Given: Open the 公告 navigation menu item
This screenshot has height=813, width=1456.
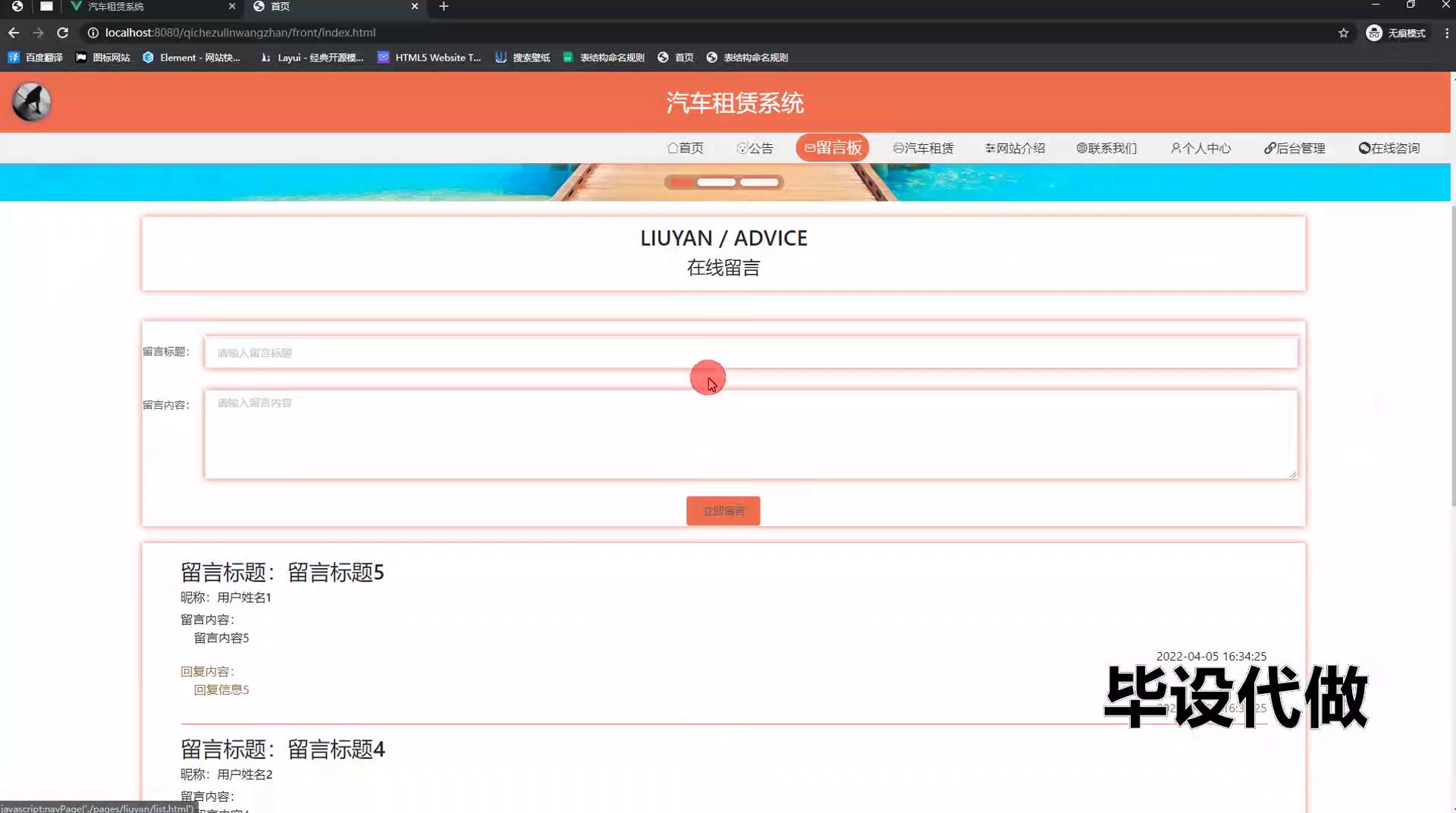Looking at the screenshot, I should [755, 148].
